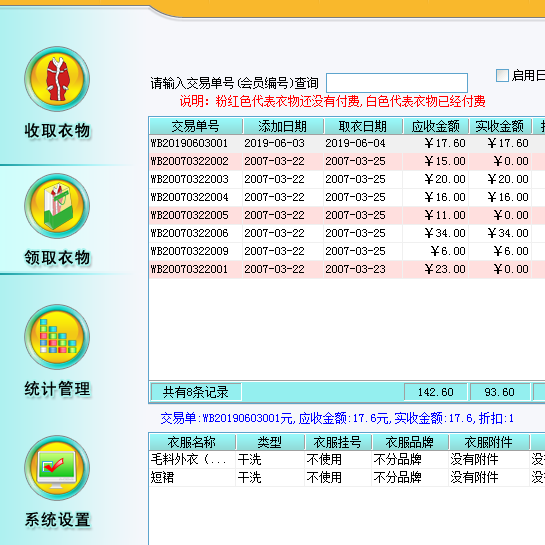
Task: Open the 收取衣物 red coat icon
Action: tap(57, 79)
